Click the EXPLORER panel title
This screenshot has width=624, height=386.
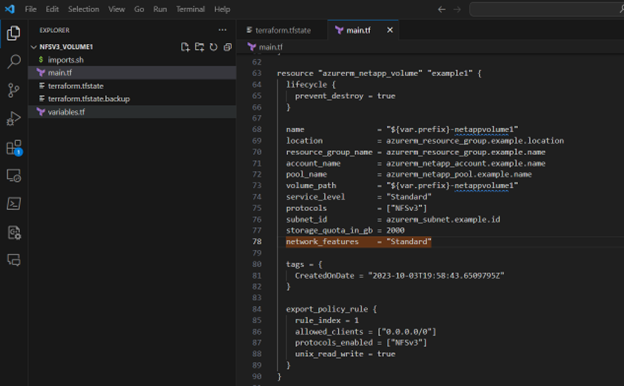point(55,30)
